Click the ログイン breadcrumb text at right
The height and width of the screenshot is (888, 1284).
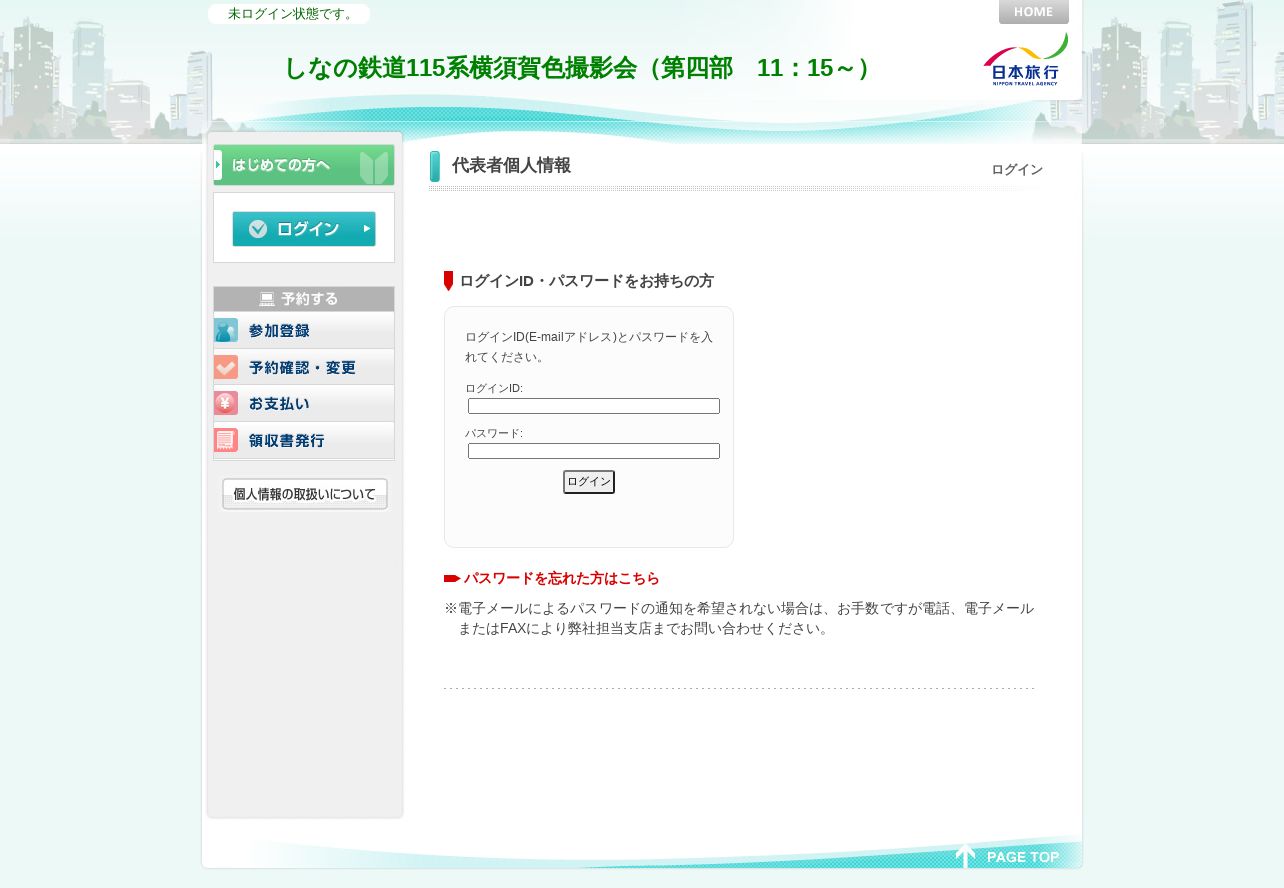click(x=1017, y=170)
